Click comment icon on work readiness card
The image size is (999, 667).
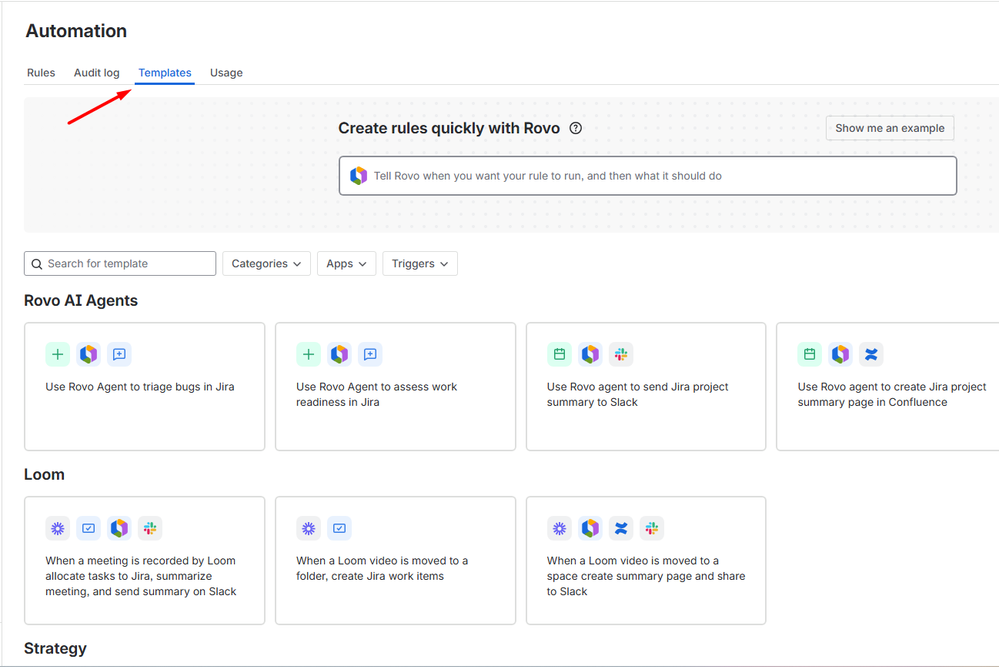[370, 354]
